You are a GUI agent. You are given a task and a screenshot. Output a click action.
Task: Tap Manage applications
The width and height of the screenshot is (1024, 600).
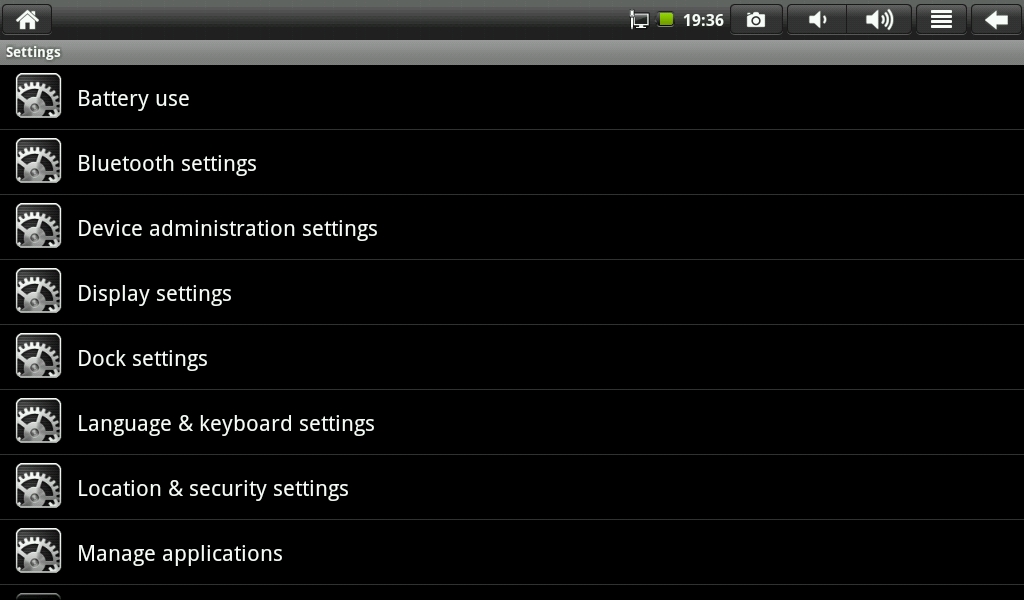click(x=180, y=553)
